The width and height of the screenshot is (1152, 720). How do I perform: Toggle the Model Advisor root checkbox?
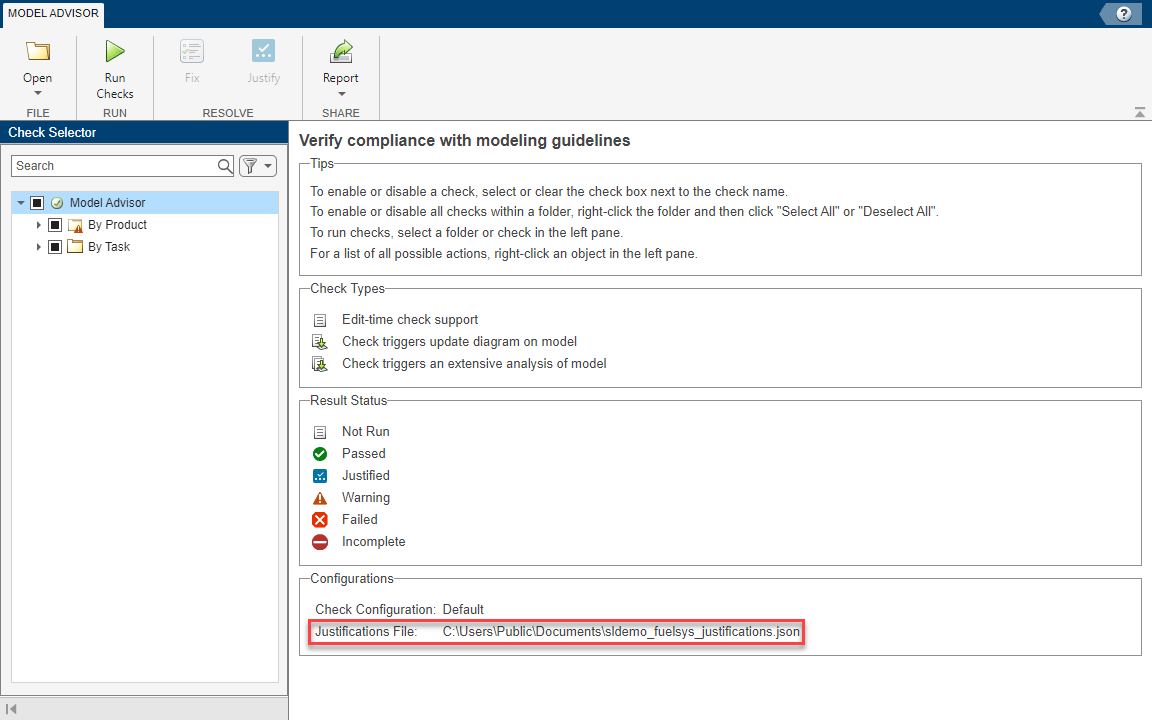(37, 203)
